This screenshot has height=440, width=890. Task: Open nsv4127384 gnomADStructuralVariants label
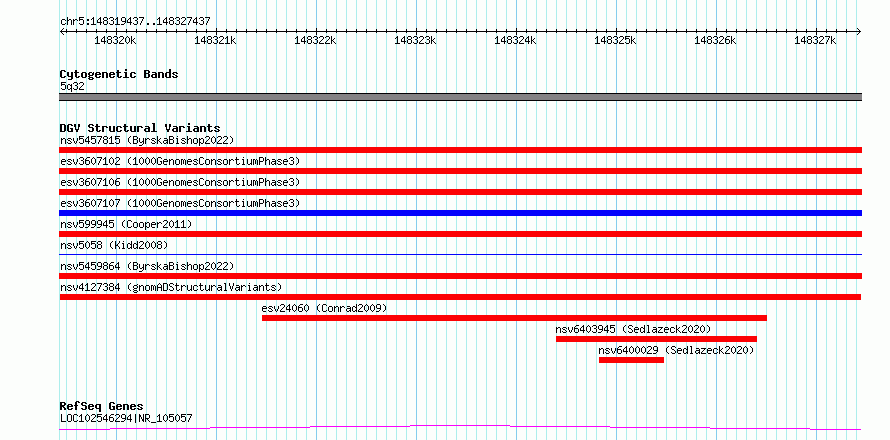171,287
